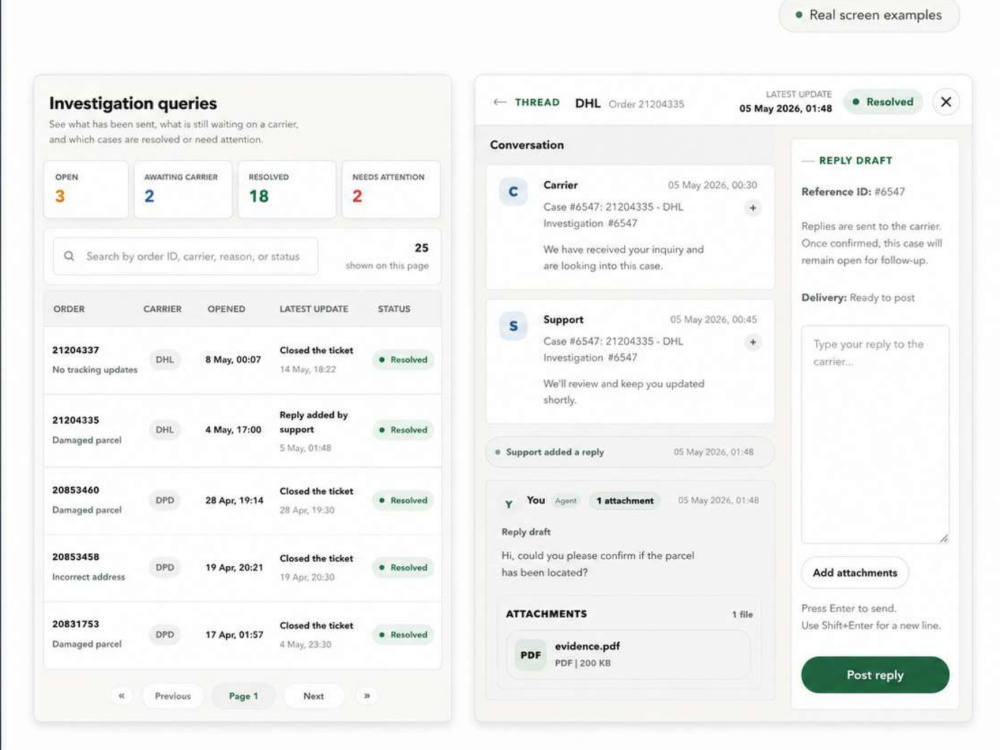Filter by Awaiting Carrier card
The width and height of the screenshot is (1000, 750).
(x=183, y=189)
